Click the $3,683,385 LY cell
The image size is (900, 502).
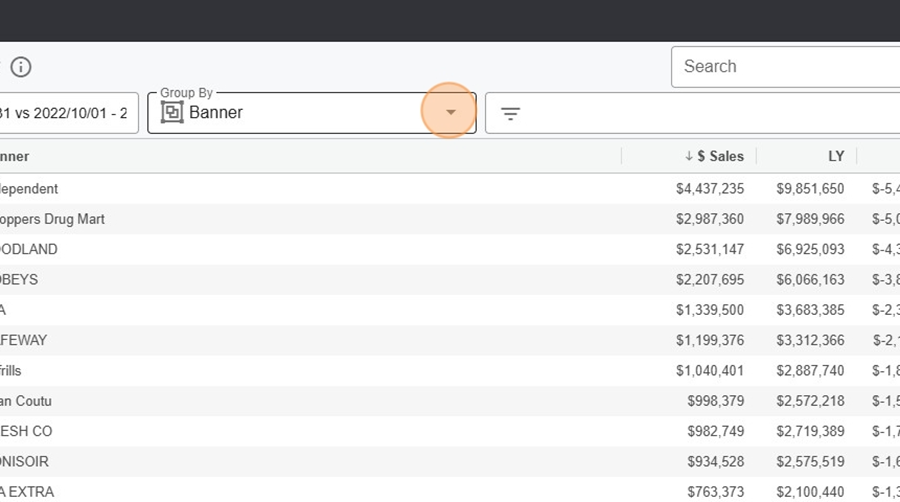[x=810, y=310]
